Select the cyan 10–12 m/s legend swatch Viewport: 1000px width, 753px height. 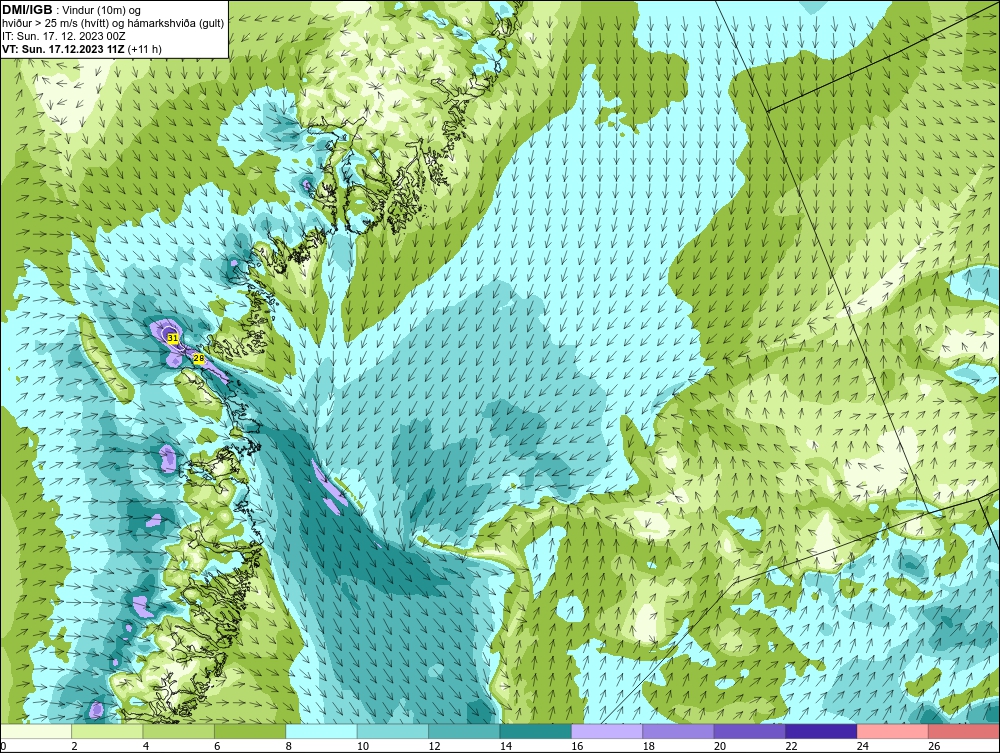coord(393,731)
